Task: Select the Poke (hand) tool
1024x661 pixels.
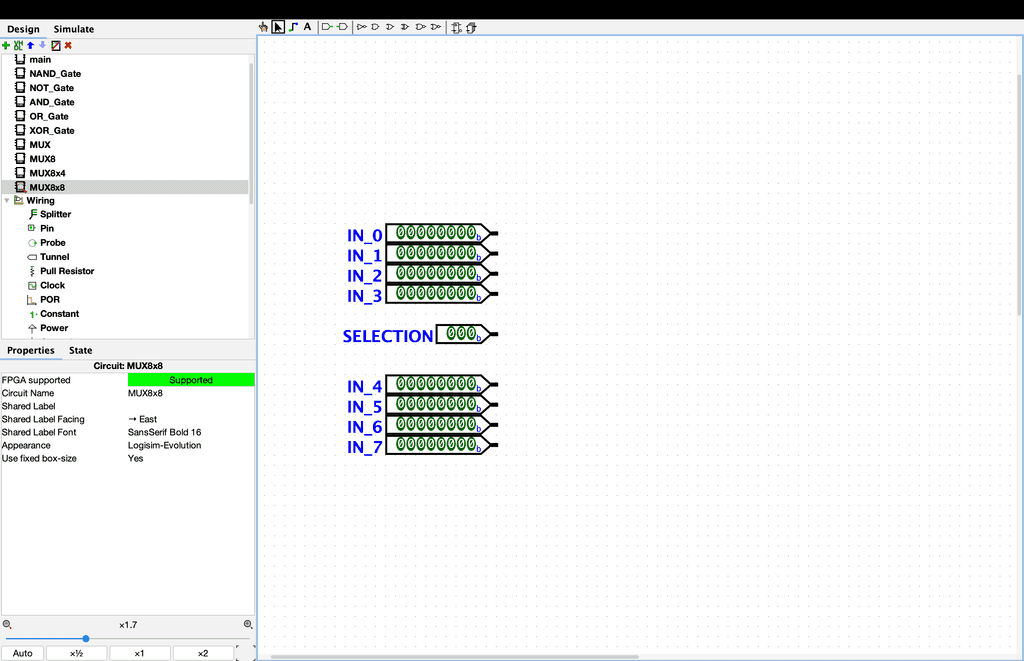Action: point(264,27)
